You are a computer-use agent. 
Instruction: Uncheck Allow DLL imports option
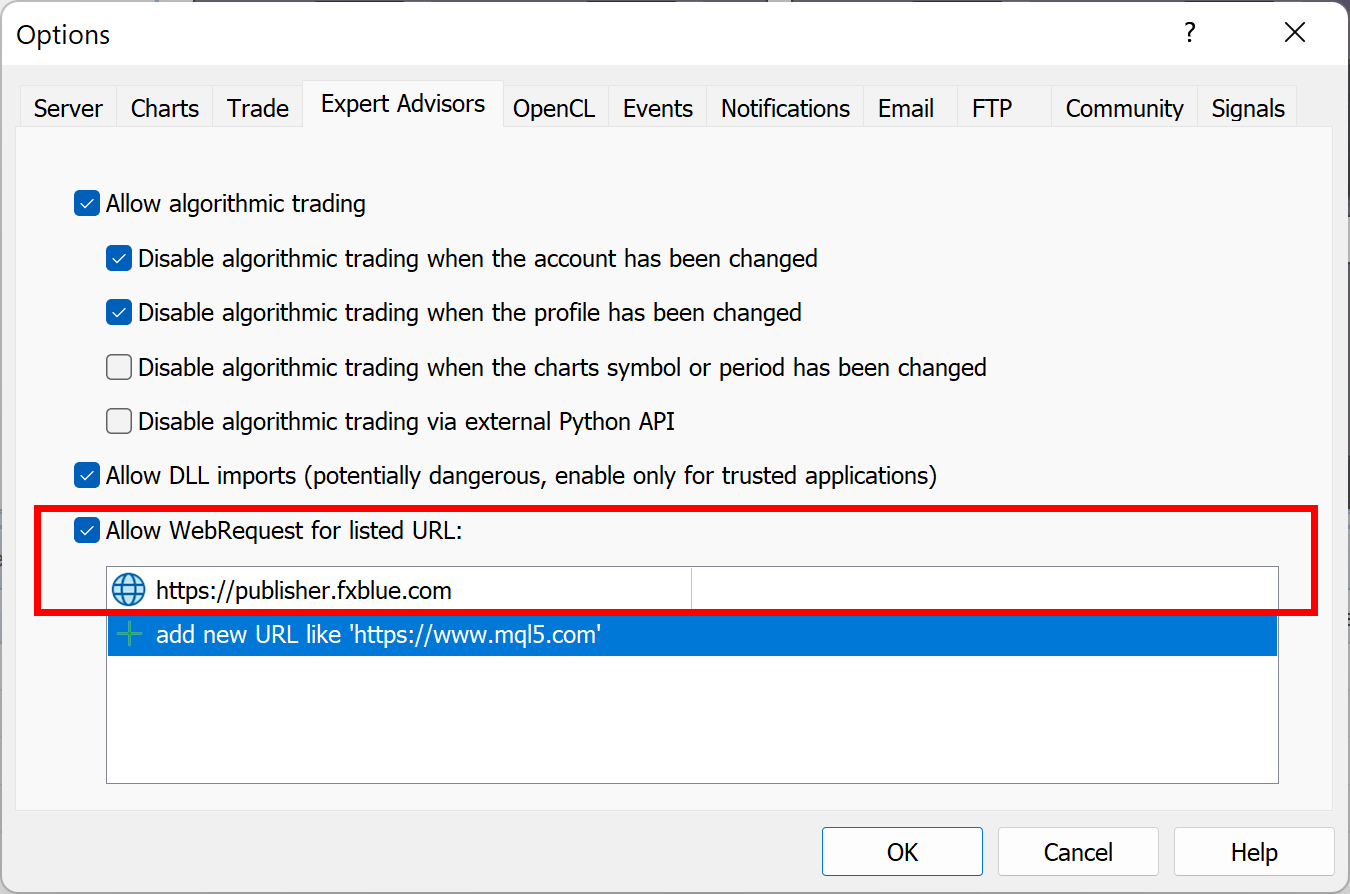point(88,476)
